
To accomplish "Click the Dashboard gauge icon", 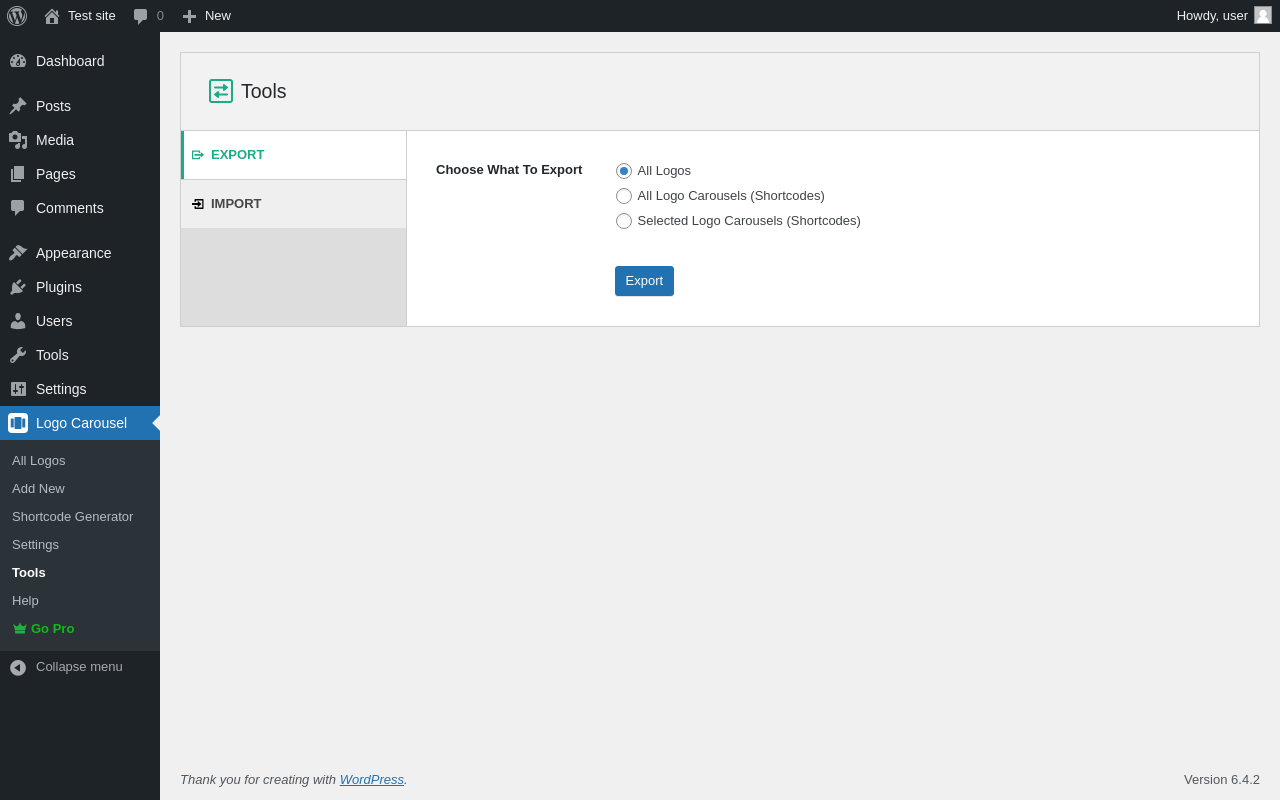I will click(x=18, y=61).
